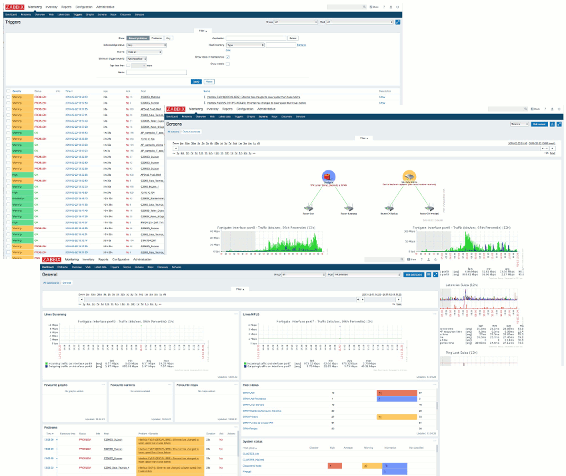Viewport: 566px width, 476px height.
Task: Open the menu icon of first traffic graph widget
Action: pos(236,314)
